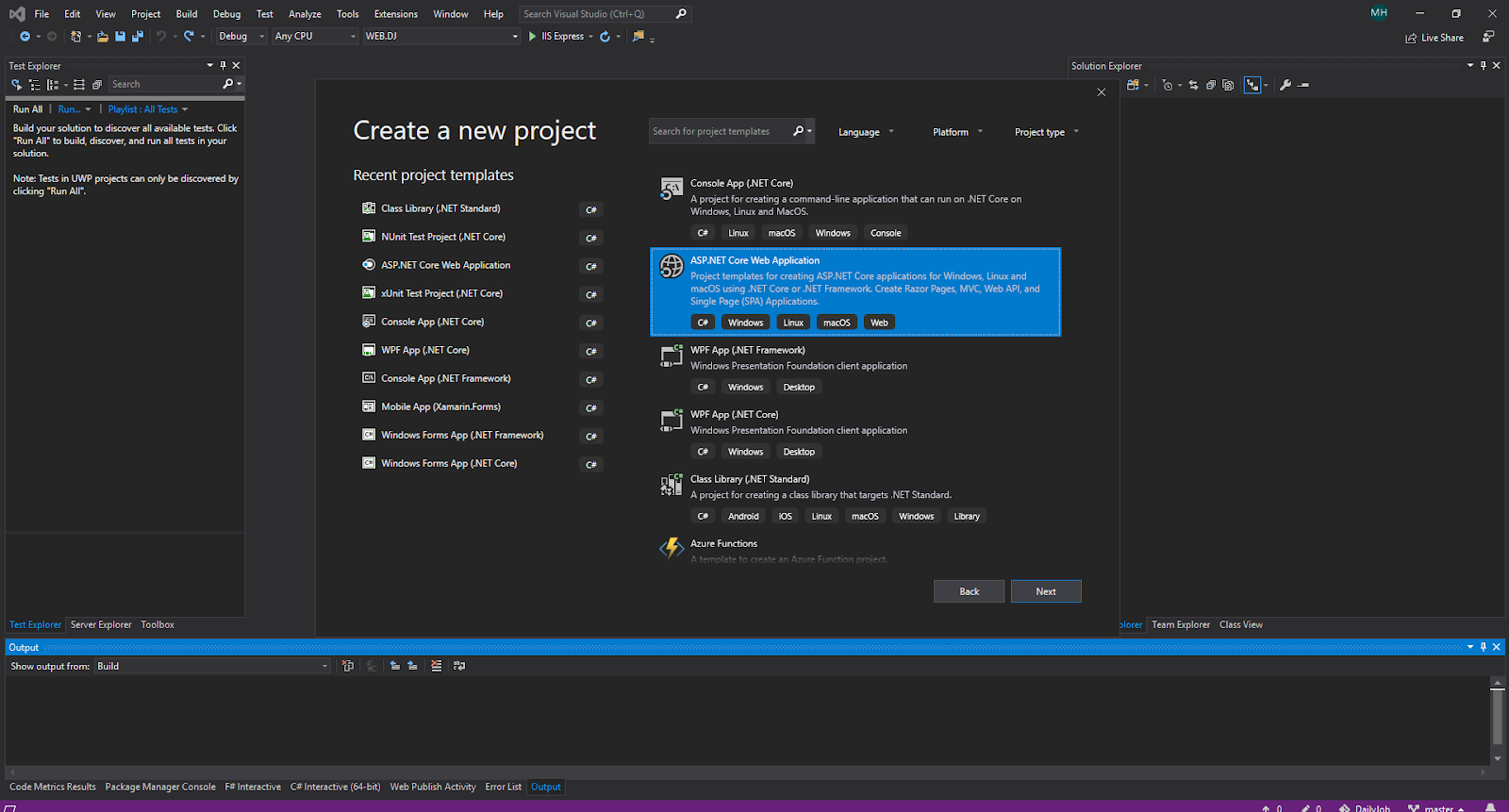The image size is (1509, 812).
Task: Open the Any CPU platform dropdown
Action: click(x=315, y=36)
